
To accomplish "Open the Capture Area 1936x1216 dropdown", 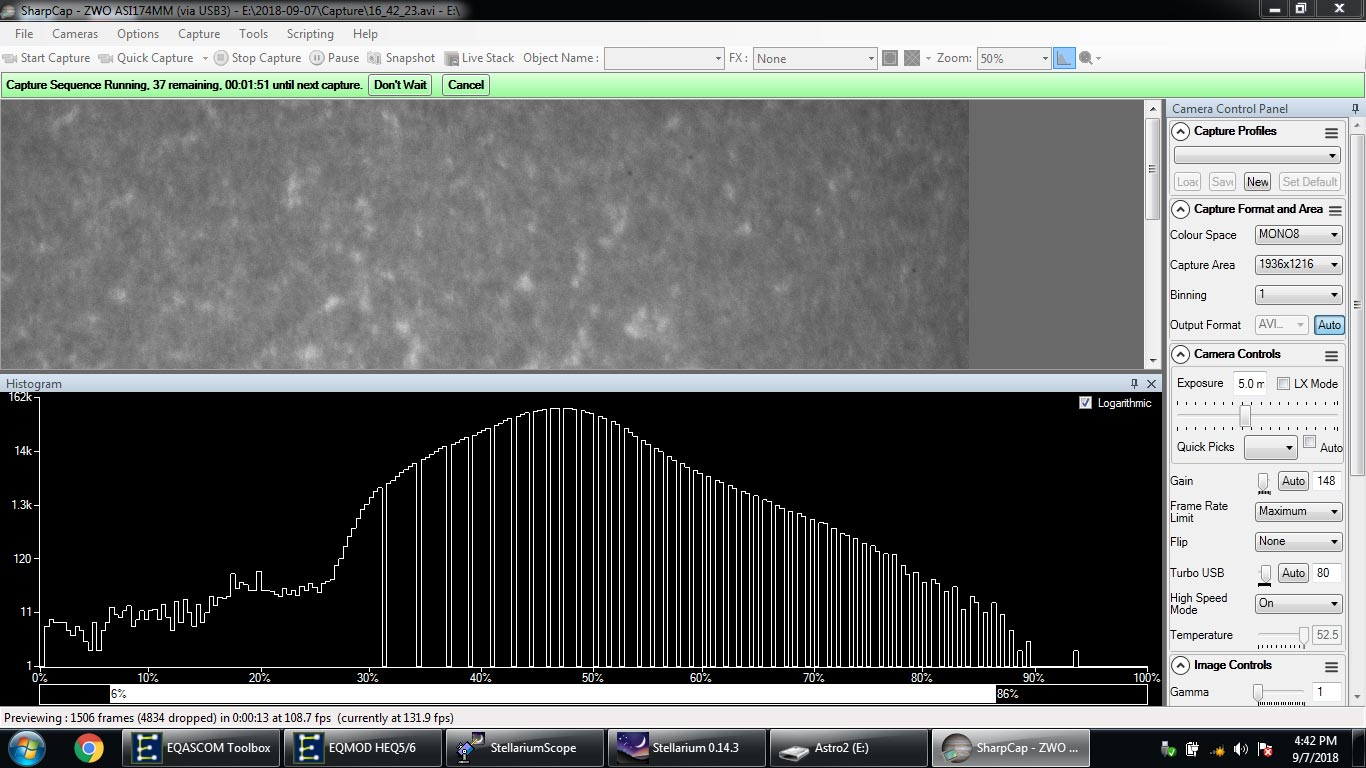I will 1298,265.
